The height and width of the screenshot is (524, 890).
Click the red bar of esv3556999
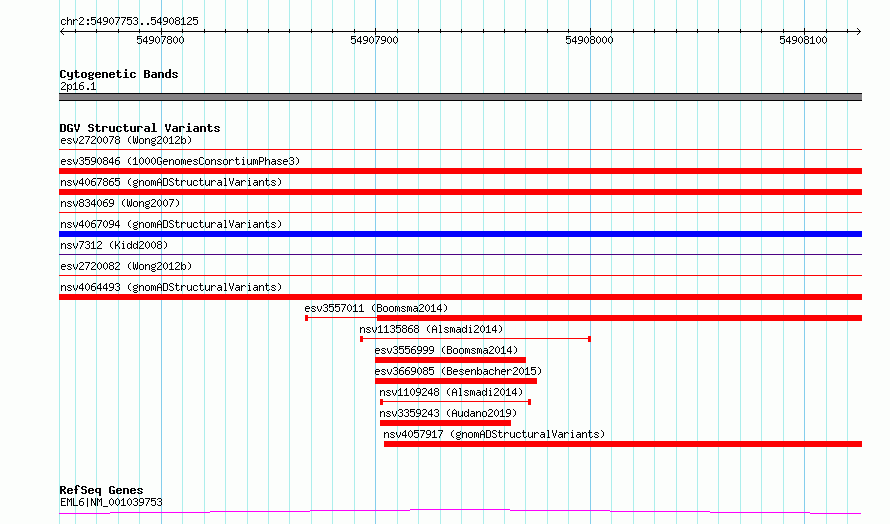pos(450,360)
